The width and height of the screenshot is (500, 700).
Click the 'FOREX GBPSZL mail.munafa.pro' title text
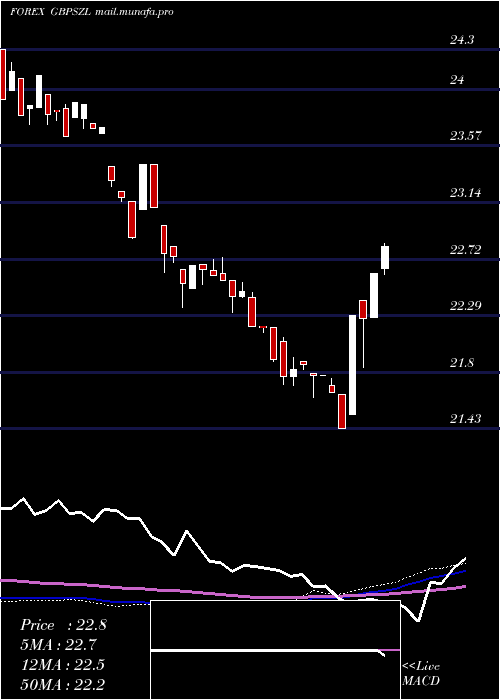tap(92, 12)
